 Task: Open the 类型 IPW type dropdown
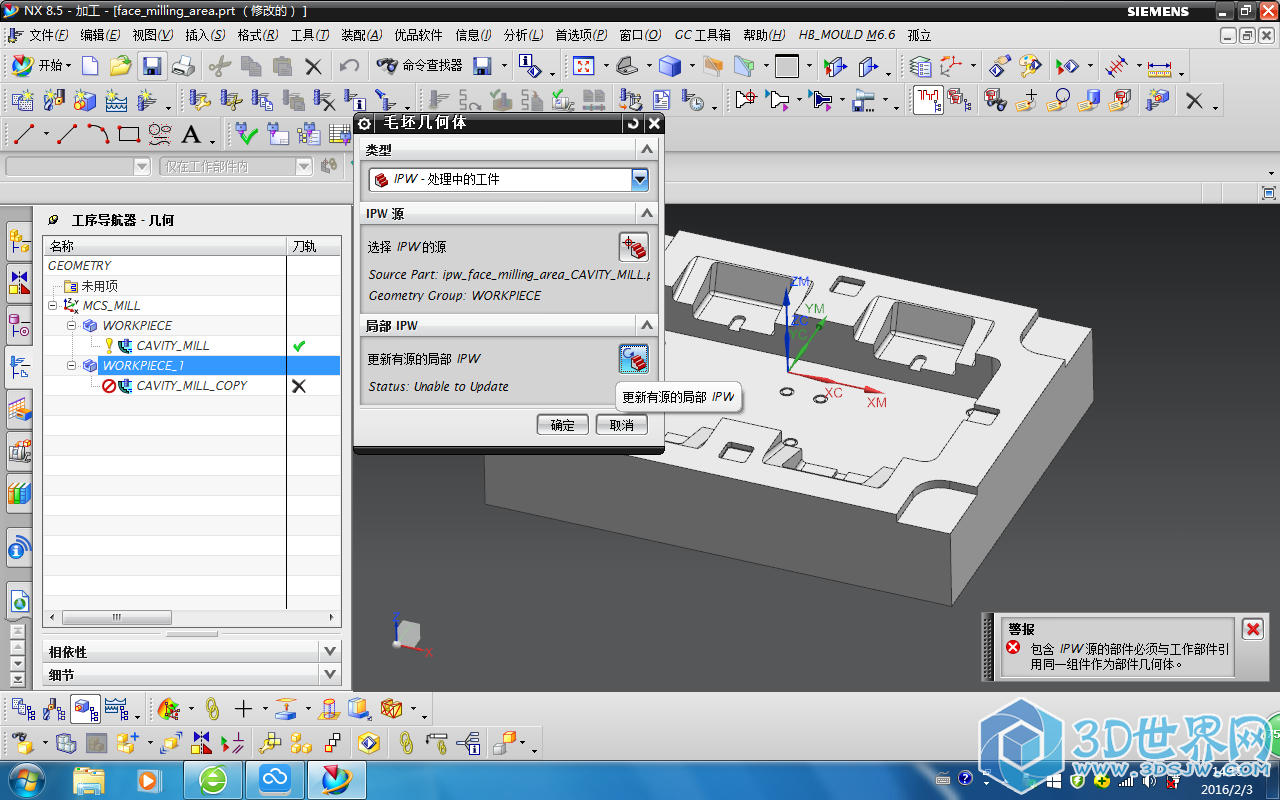coord(640,179)
